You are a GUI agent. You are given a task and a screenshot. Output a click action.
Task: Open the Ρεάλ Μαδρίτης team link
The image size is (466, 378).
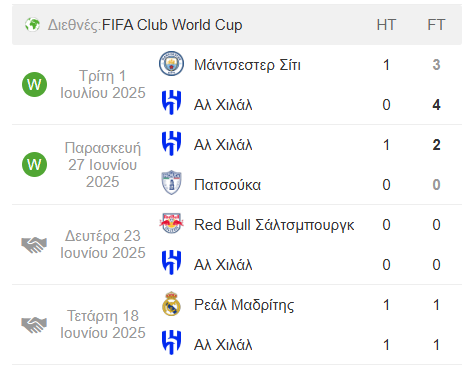tap(244, 305)
